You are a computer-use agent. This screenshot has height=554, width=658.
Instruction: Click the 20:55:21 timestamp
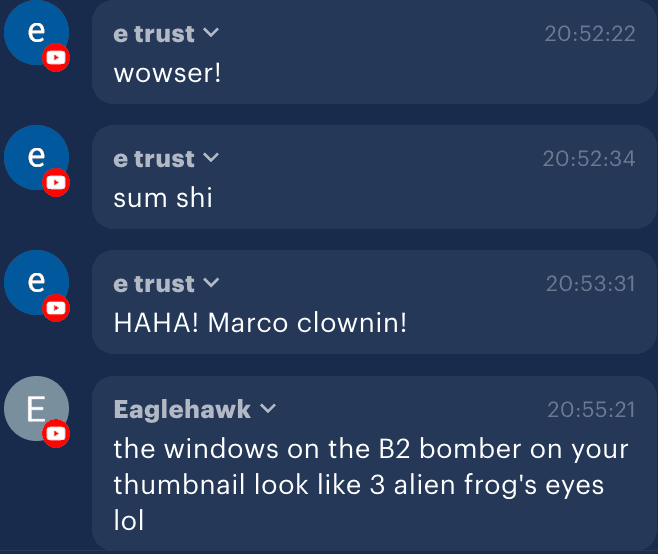click(x=591, y=409)
